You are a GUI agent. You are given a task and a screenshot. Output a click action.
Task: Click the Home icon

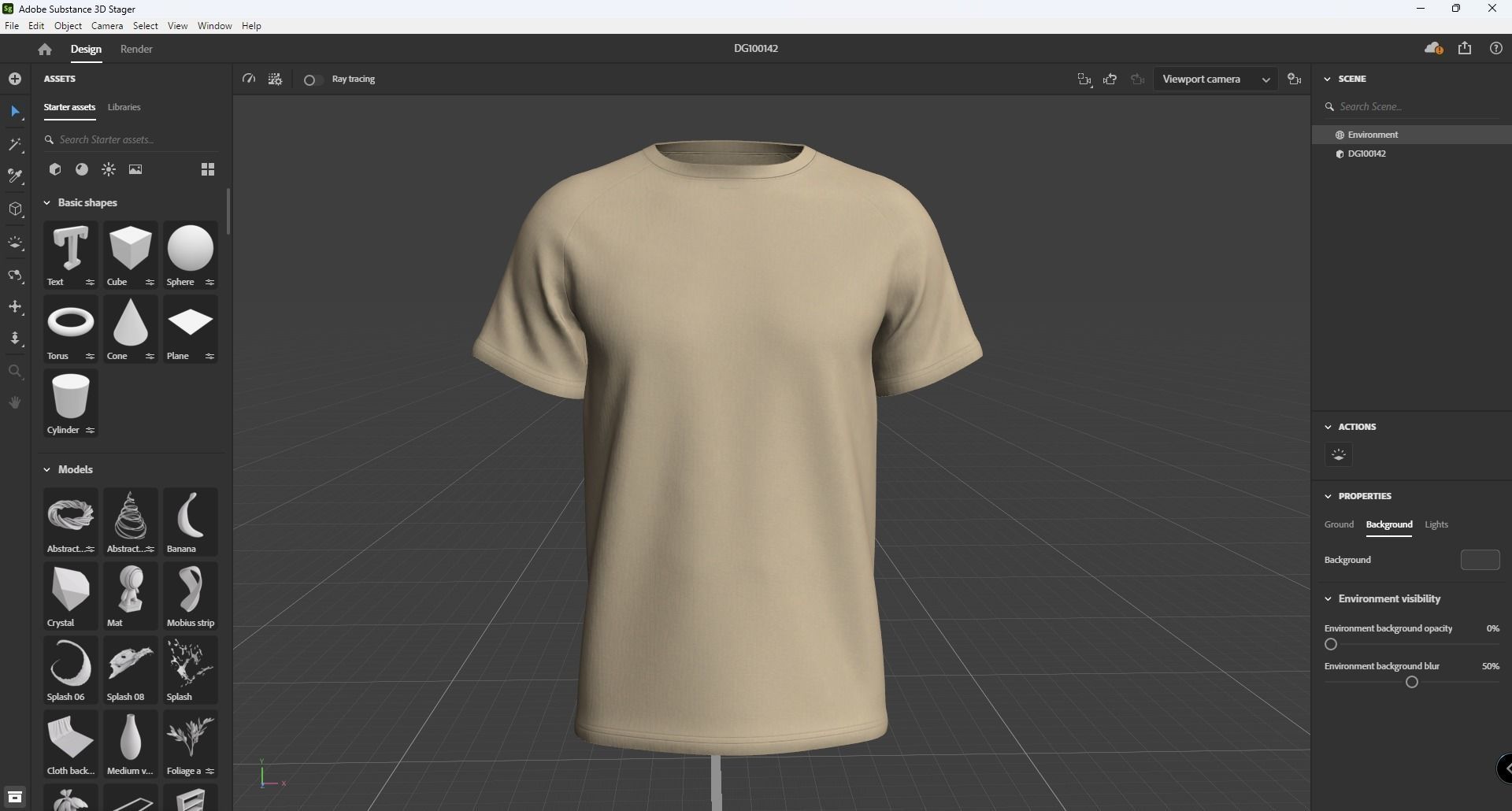click(x=45, y=50)
